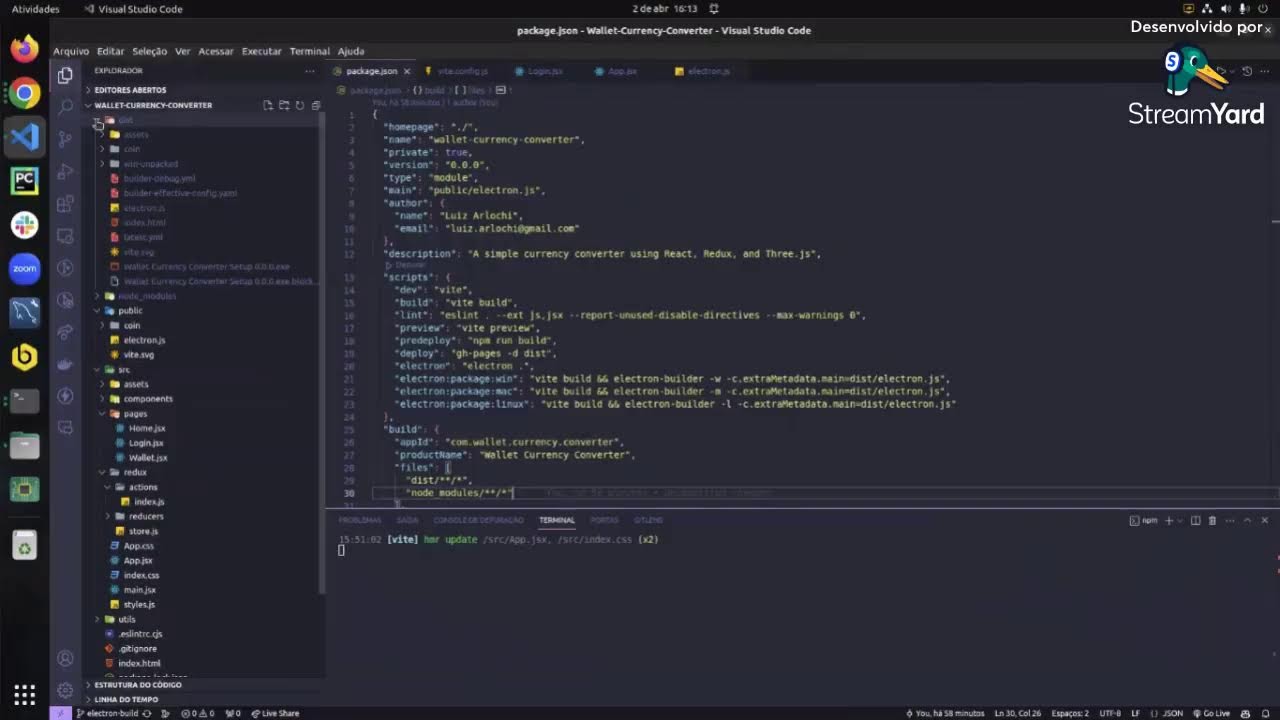
Task: Open Google Chrome from the dock
Action: click(25, 94)
